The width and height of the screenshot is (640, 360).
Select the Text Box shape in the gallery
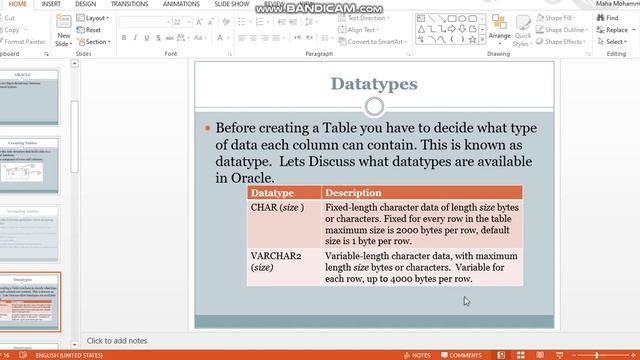tap(421, 19)
